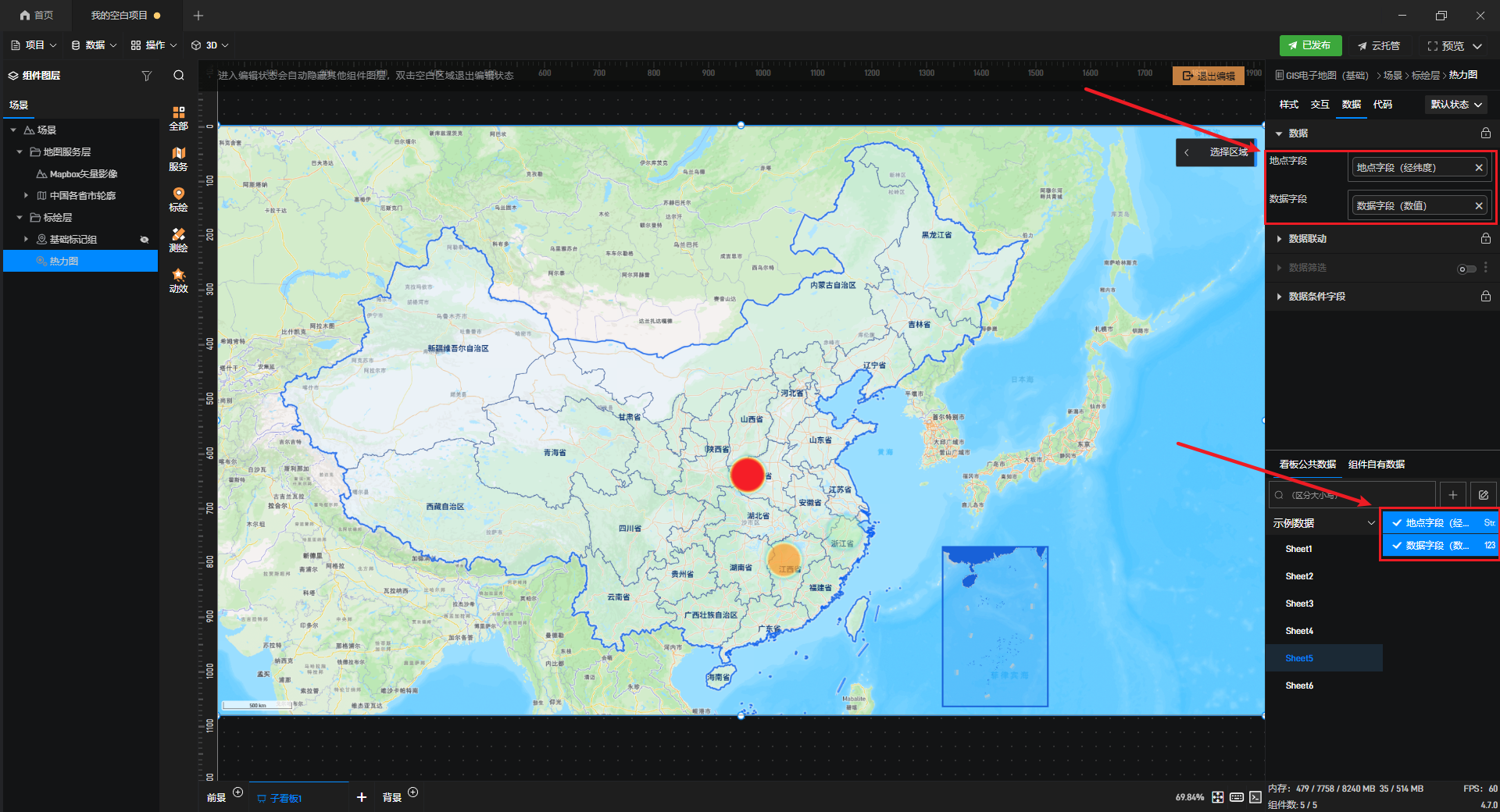Uncheck the 数据字段 (数值) field item

pos(1397,546)
